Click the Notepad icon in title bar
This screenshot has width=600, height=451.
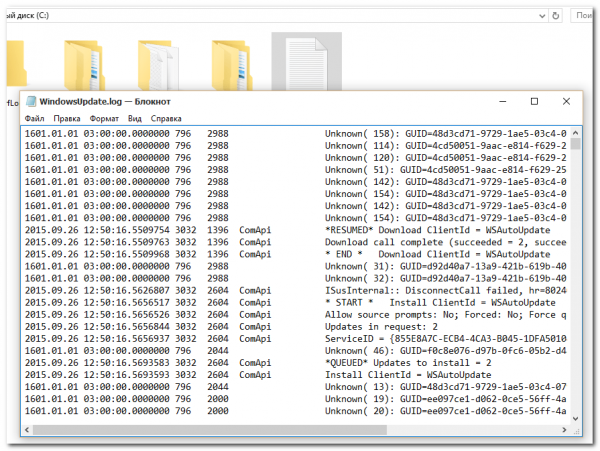tap(30, 101)
